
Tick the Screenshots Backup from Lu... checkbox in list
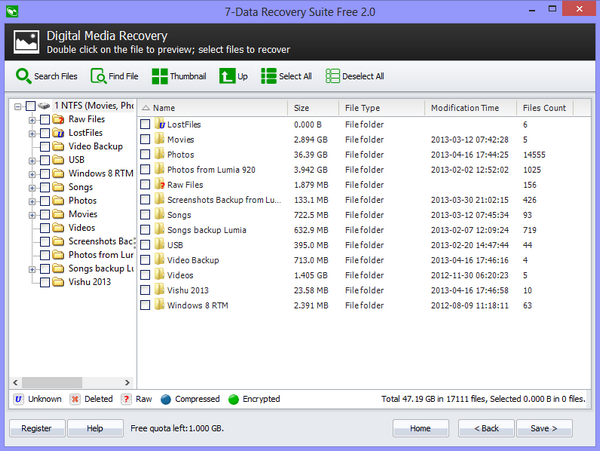(145, 199)
